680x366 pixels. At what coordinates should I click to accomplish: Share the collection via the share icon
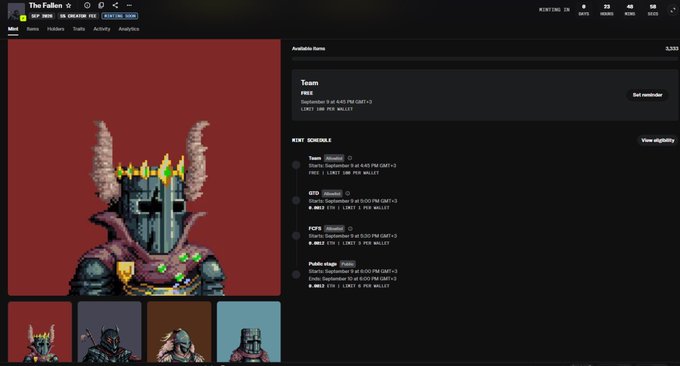pos(115,5)
